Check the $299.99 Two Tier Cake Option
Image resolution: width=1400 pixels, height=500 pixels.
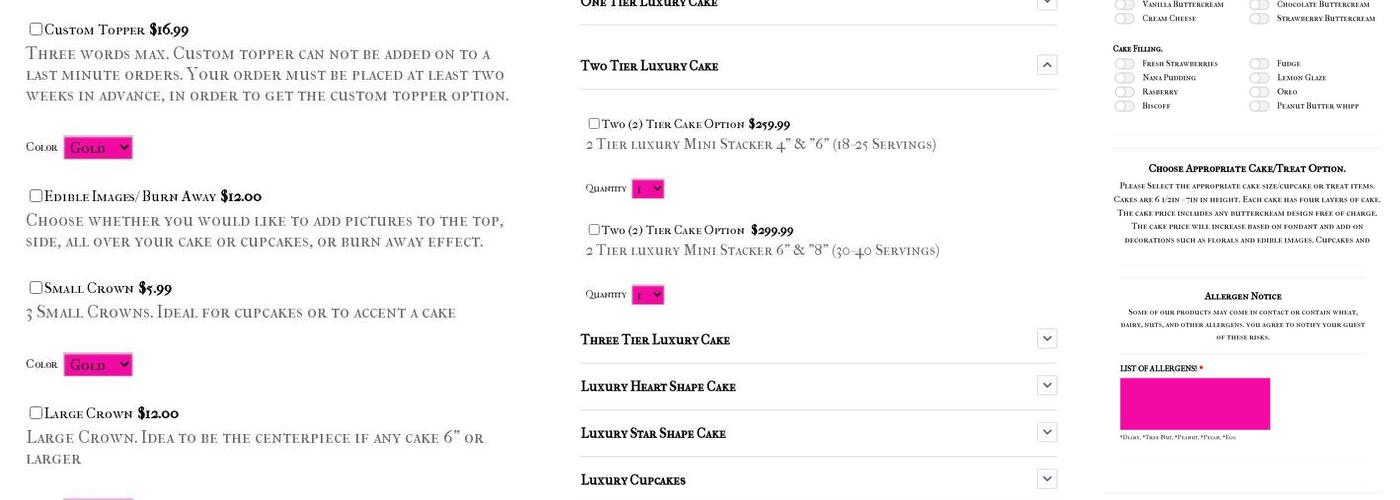pos(594,230)
